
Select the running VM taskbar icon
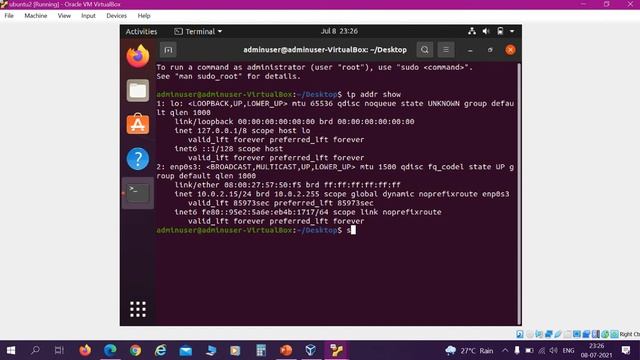tap(336, 350)
